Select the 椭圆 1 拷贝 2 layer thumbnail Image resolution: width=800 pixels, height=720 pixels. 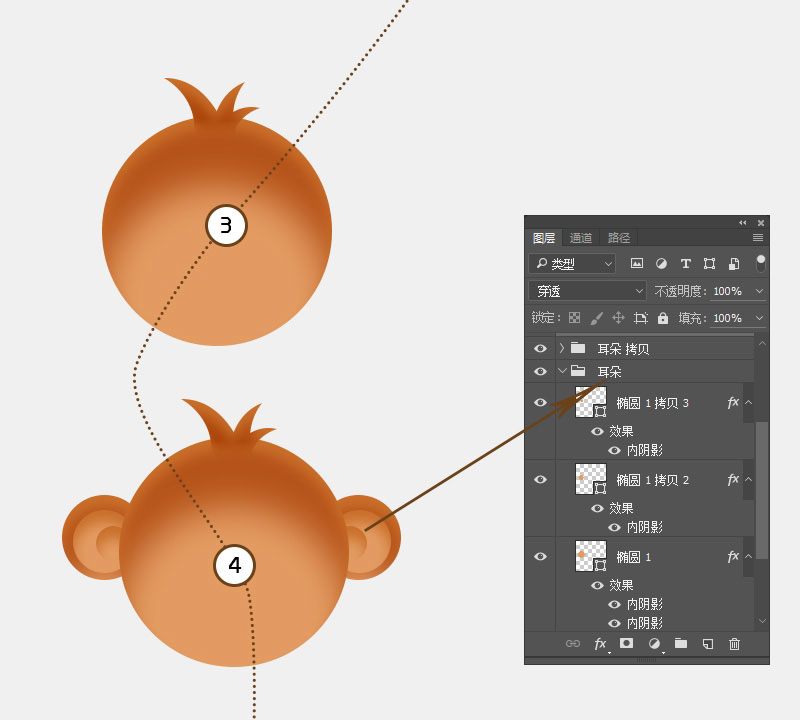pos(591,479)
